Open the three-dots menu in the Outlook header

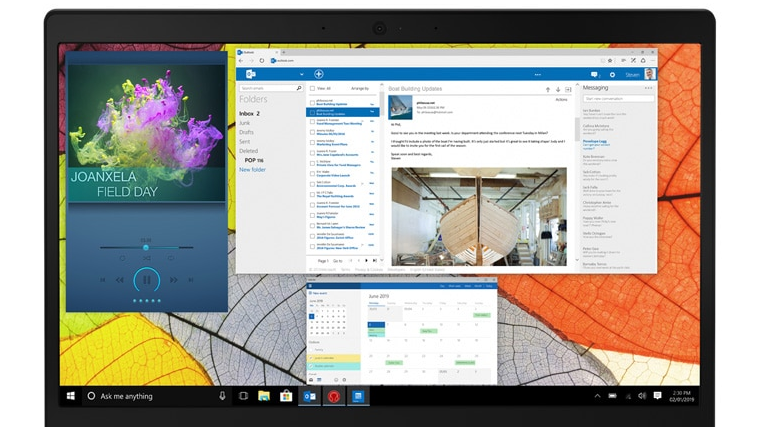tap(538, 74)
